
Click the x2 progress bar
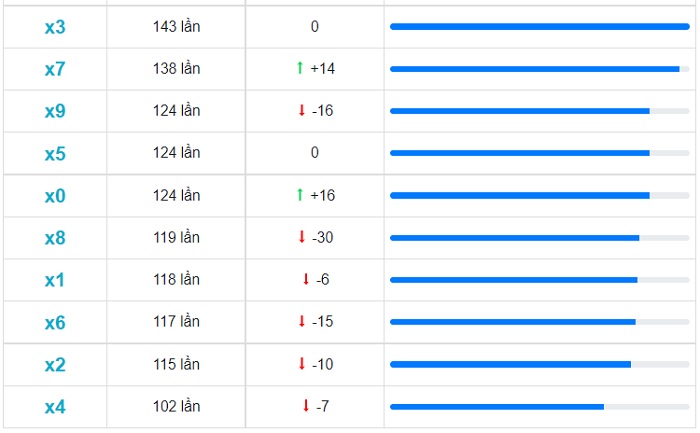pos(510,365)
